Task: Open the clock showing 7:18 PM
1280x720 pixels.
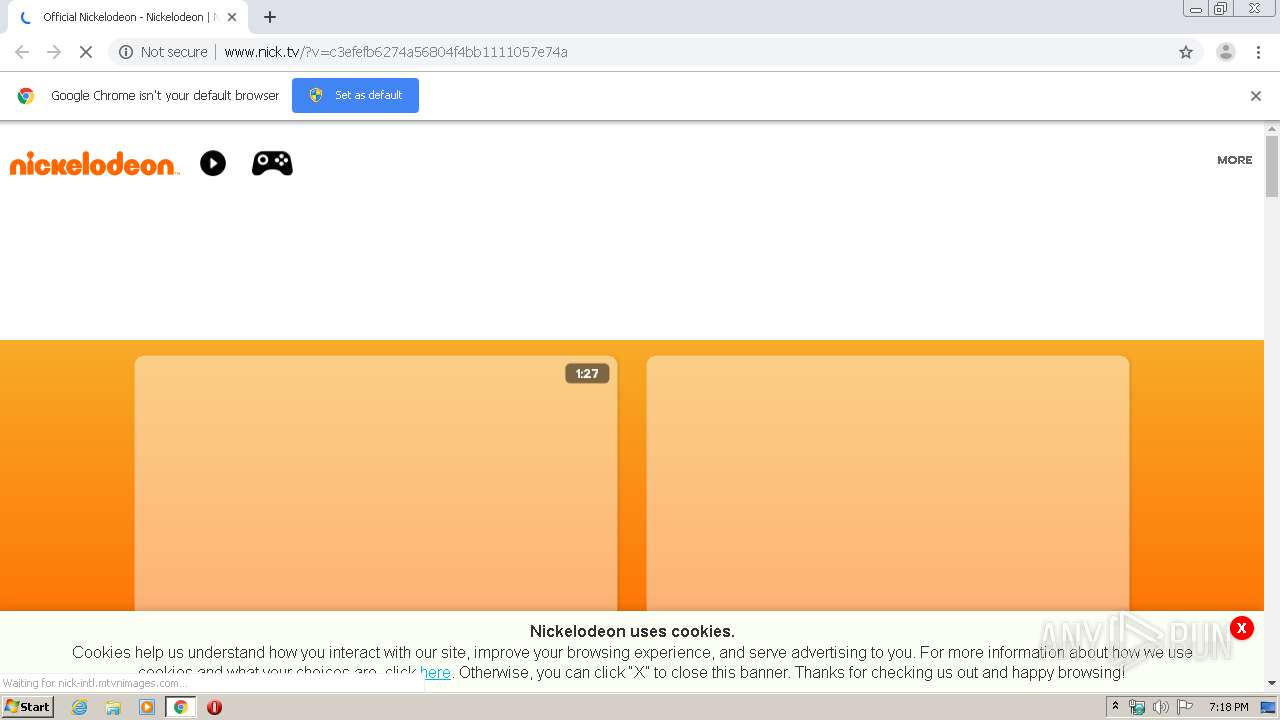Action: point(1228,707)
